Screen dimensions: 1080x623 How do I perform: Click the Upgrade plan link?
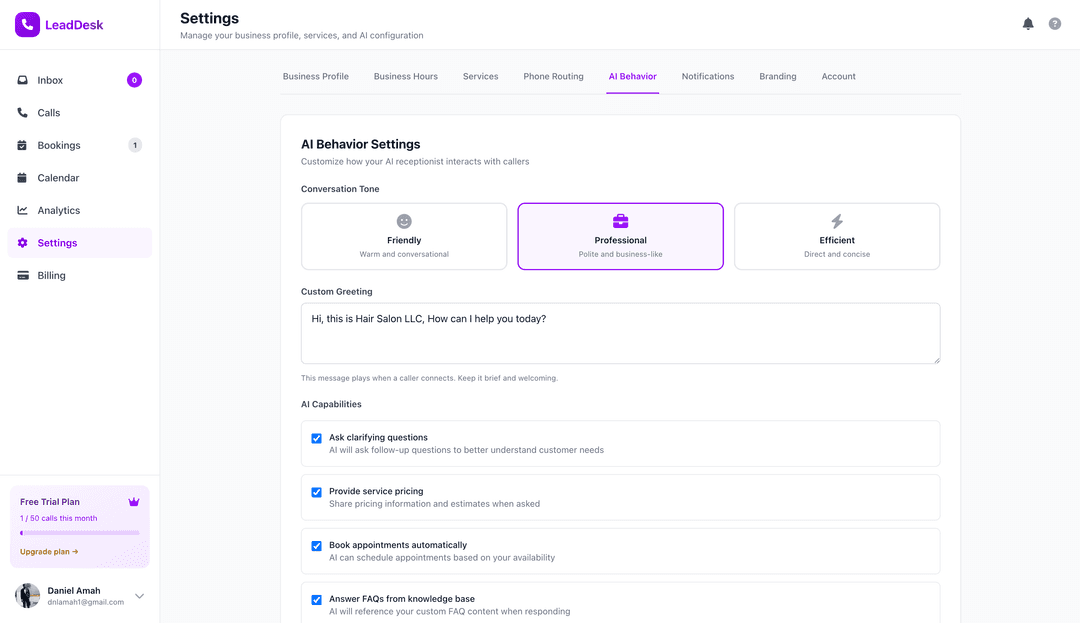[x=49, y=551]
